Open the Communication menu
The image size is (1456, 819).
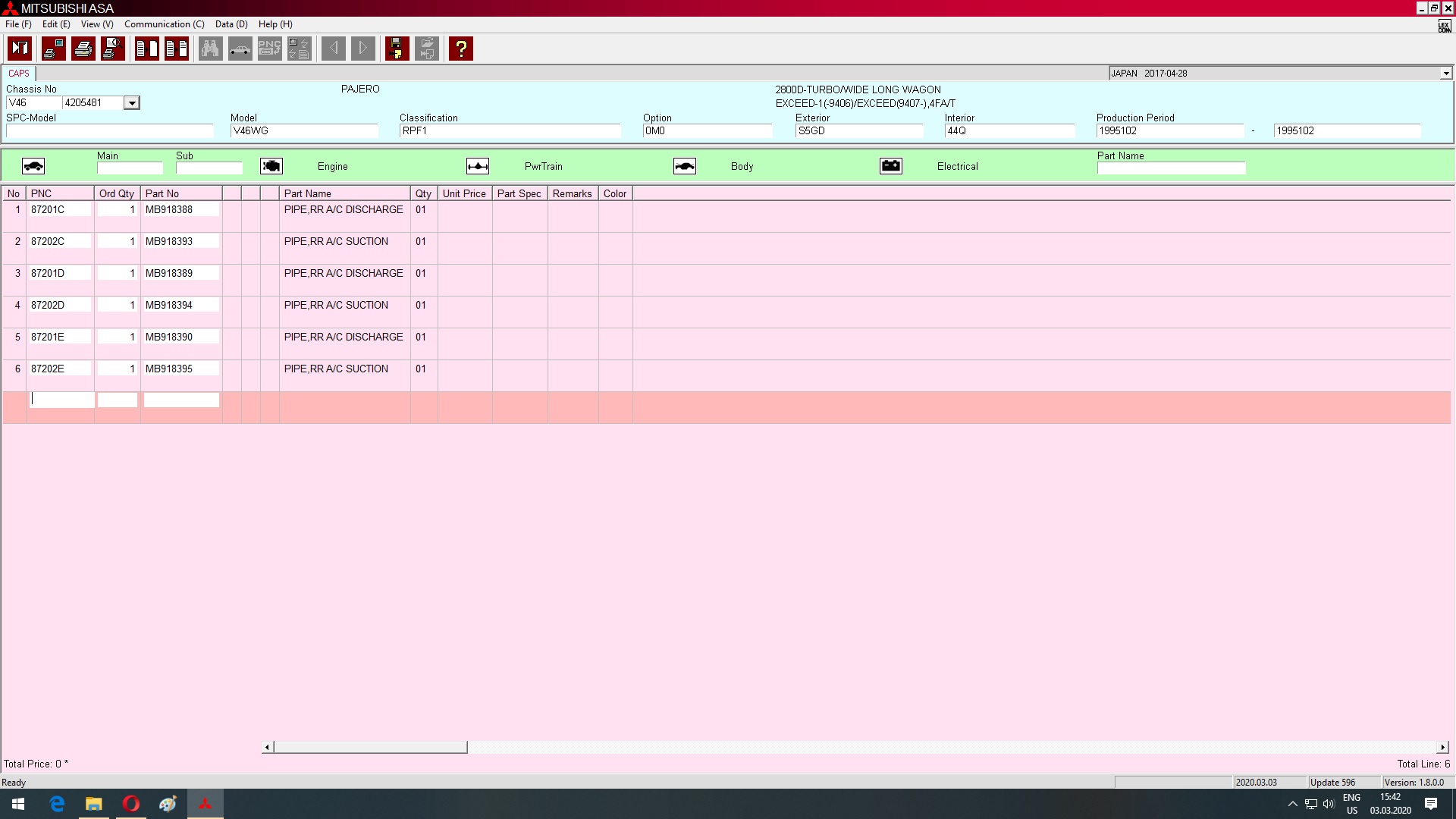click(x=164, y=24)
